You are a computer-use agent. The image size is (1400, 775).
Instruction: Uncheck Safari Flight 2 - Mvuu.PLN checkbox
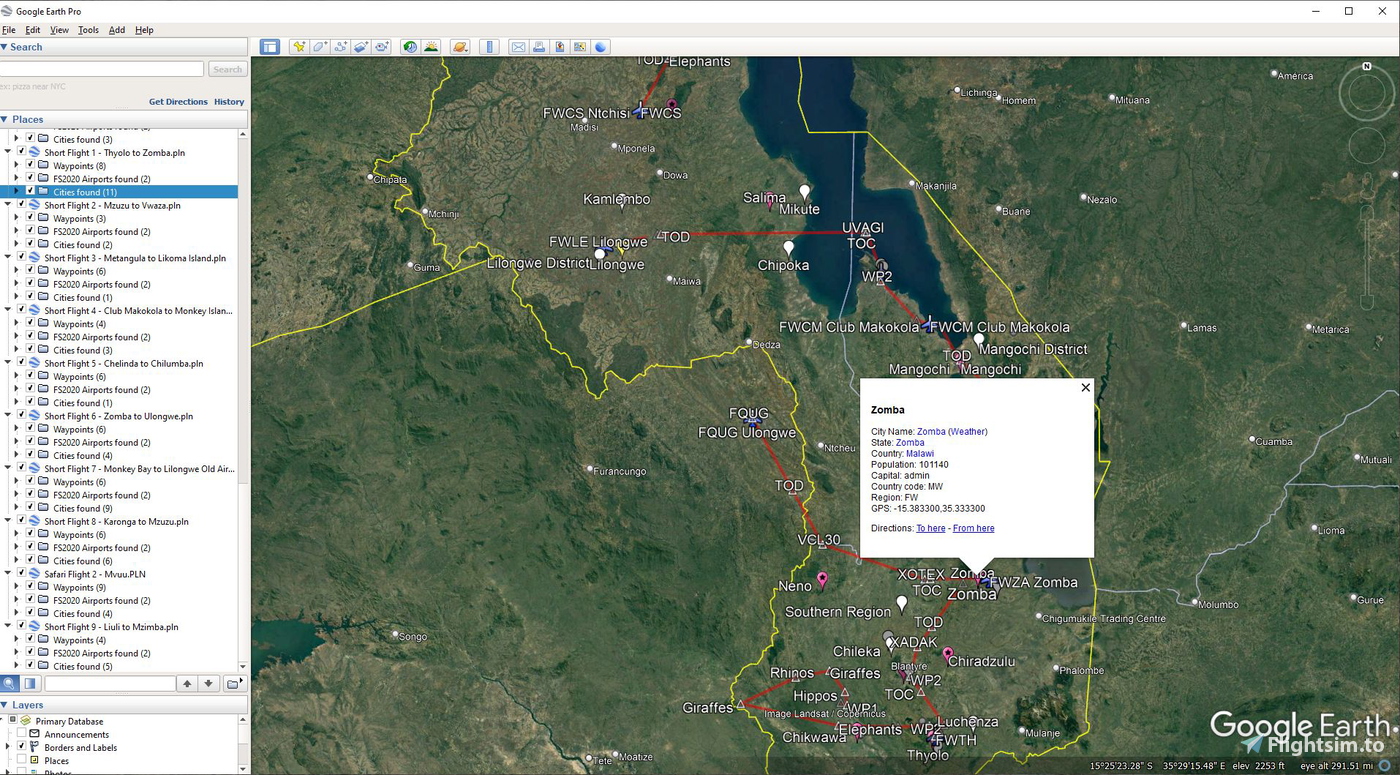pos(21,574)
